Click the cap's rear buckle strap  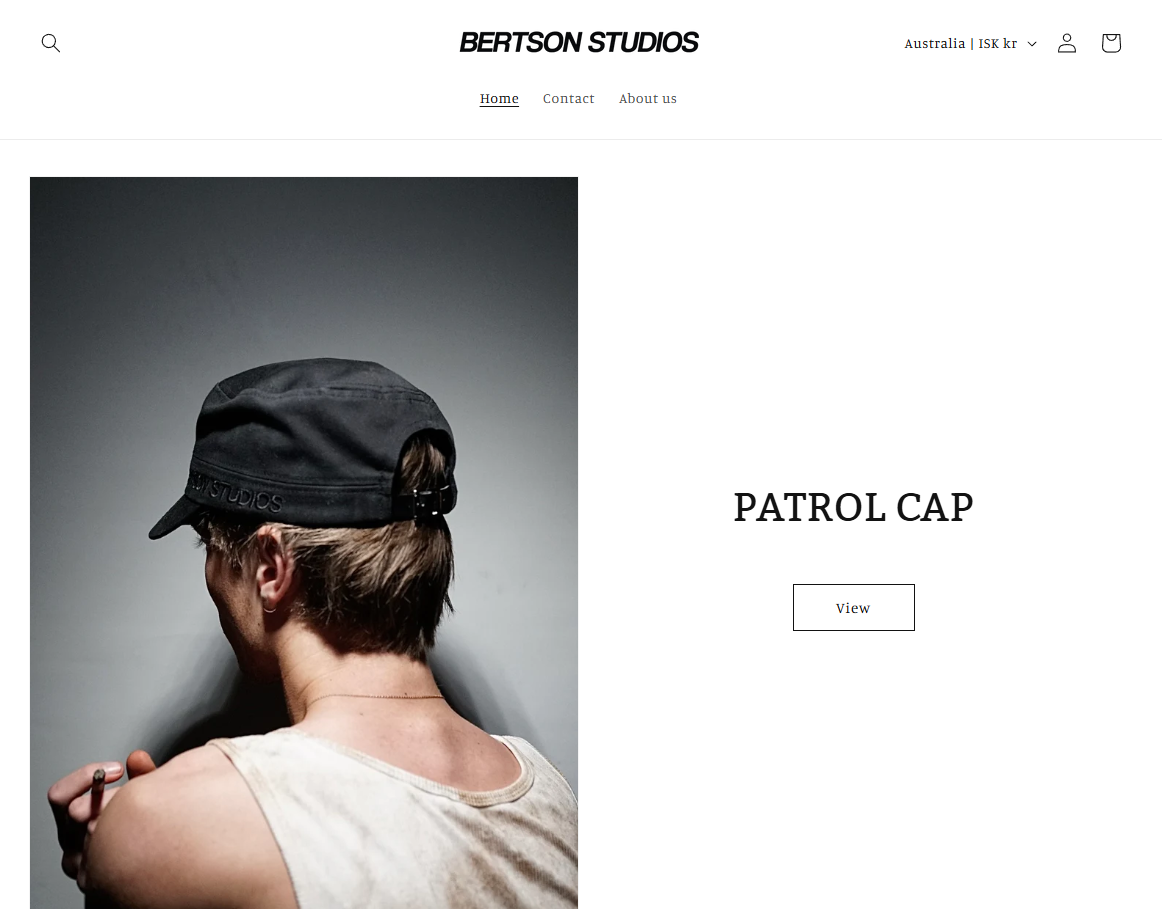click(x=425, y=502)
